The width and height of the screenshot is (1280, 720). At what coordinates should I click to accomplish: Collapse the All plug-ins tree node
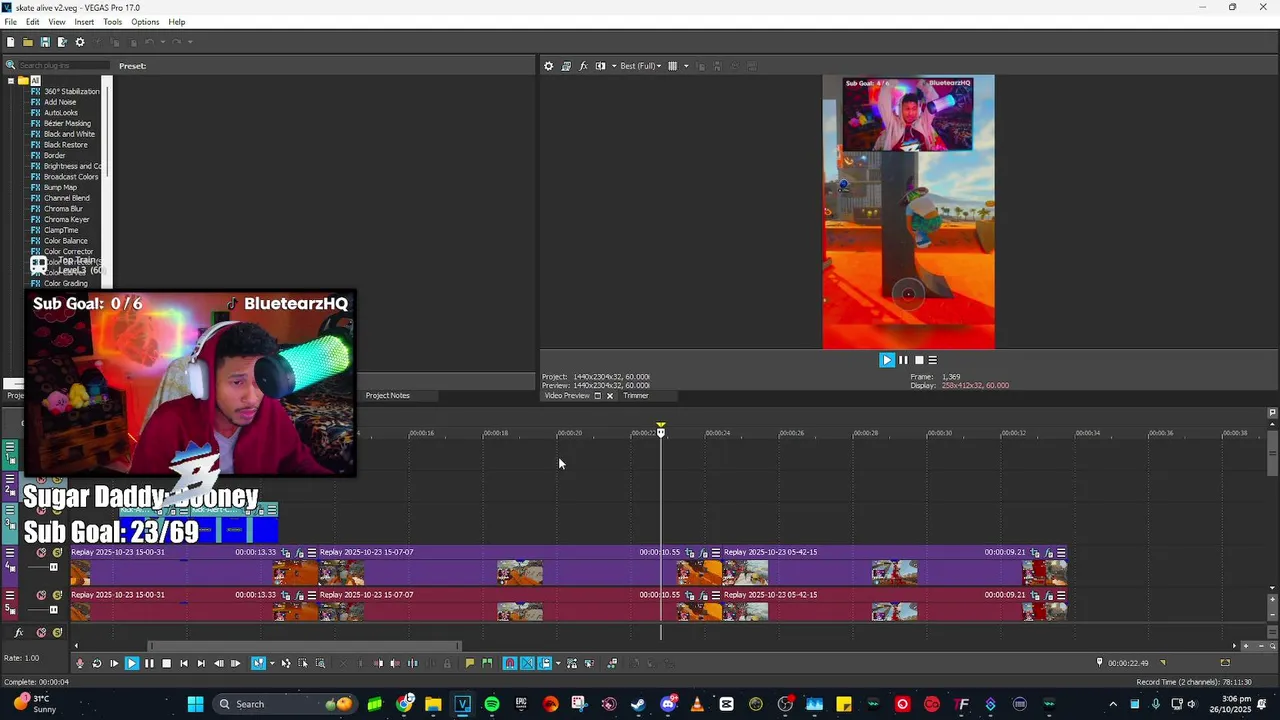(11, 81)
